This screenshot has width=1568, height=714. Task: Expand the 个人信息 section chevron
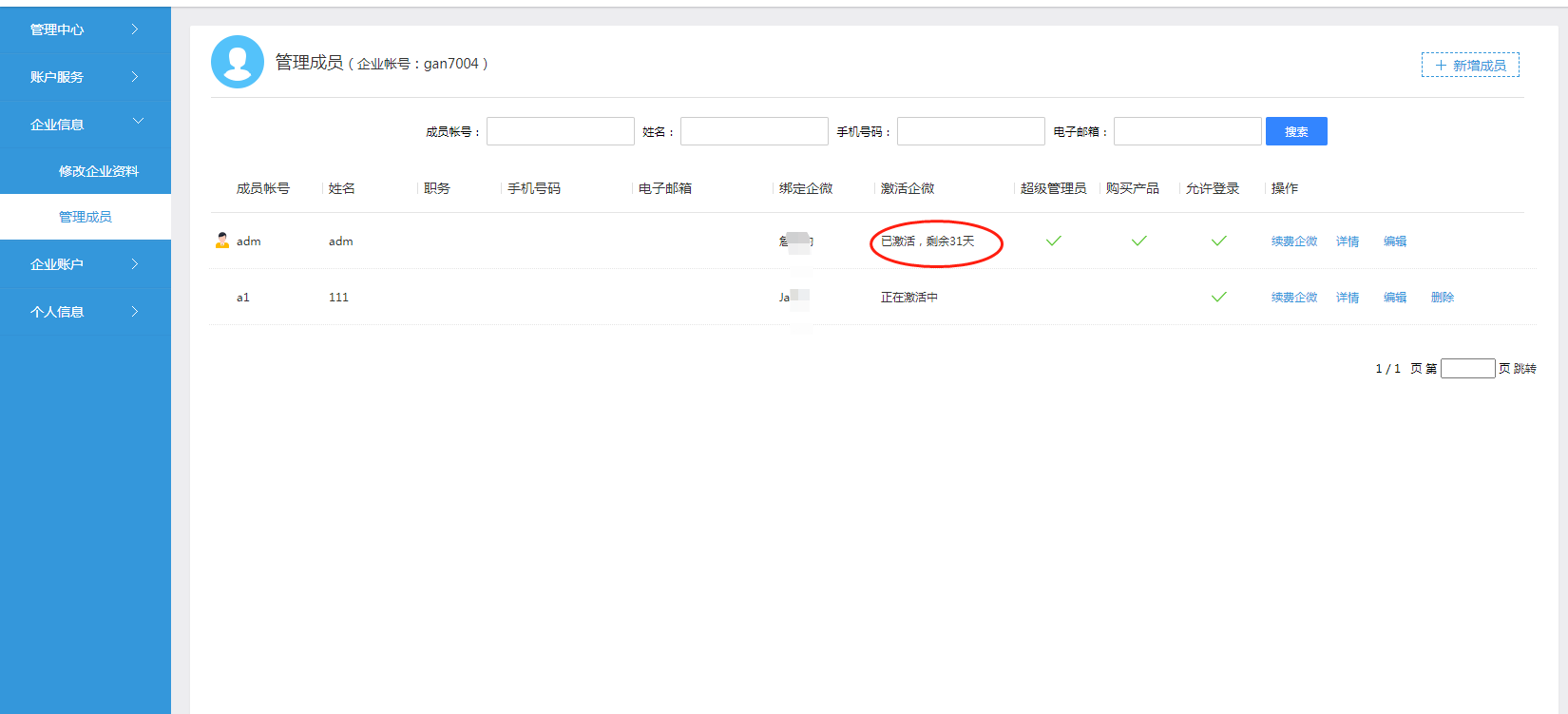pos(135,311)
